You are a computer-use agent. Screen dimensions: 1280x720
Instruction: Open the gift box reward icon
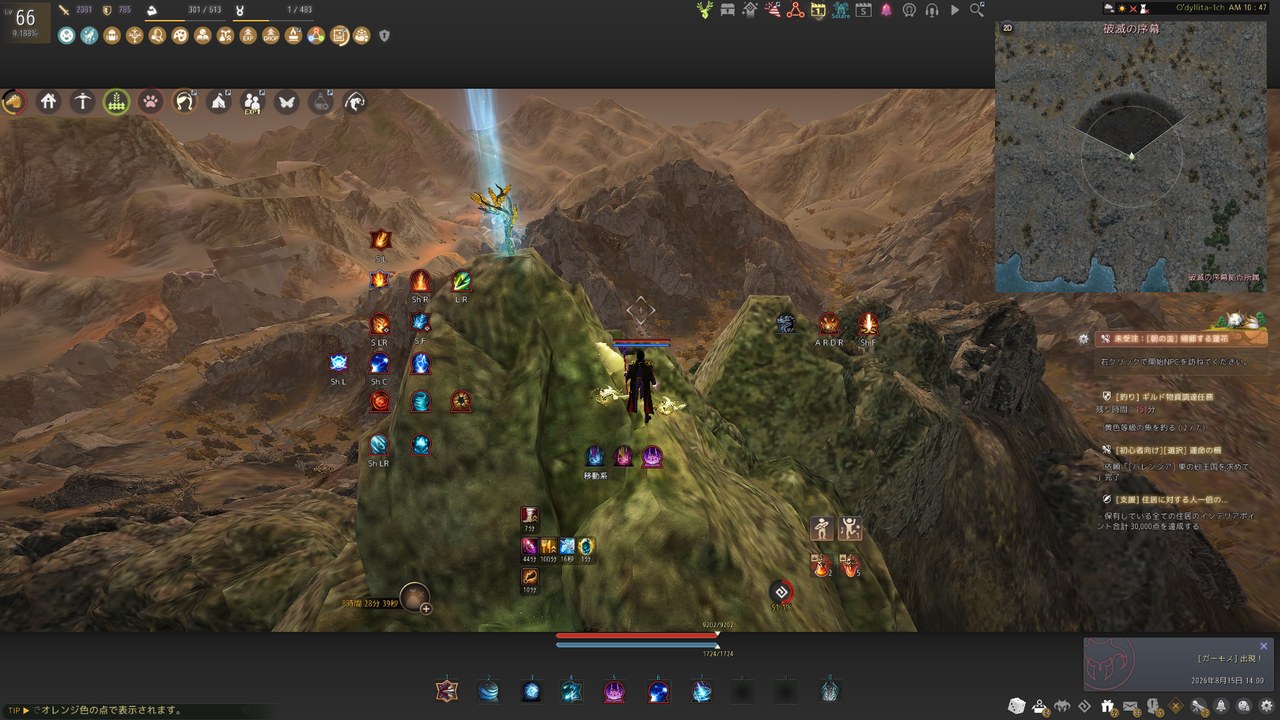(x=1108, y=707)
